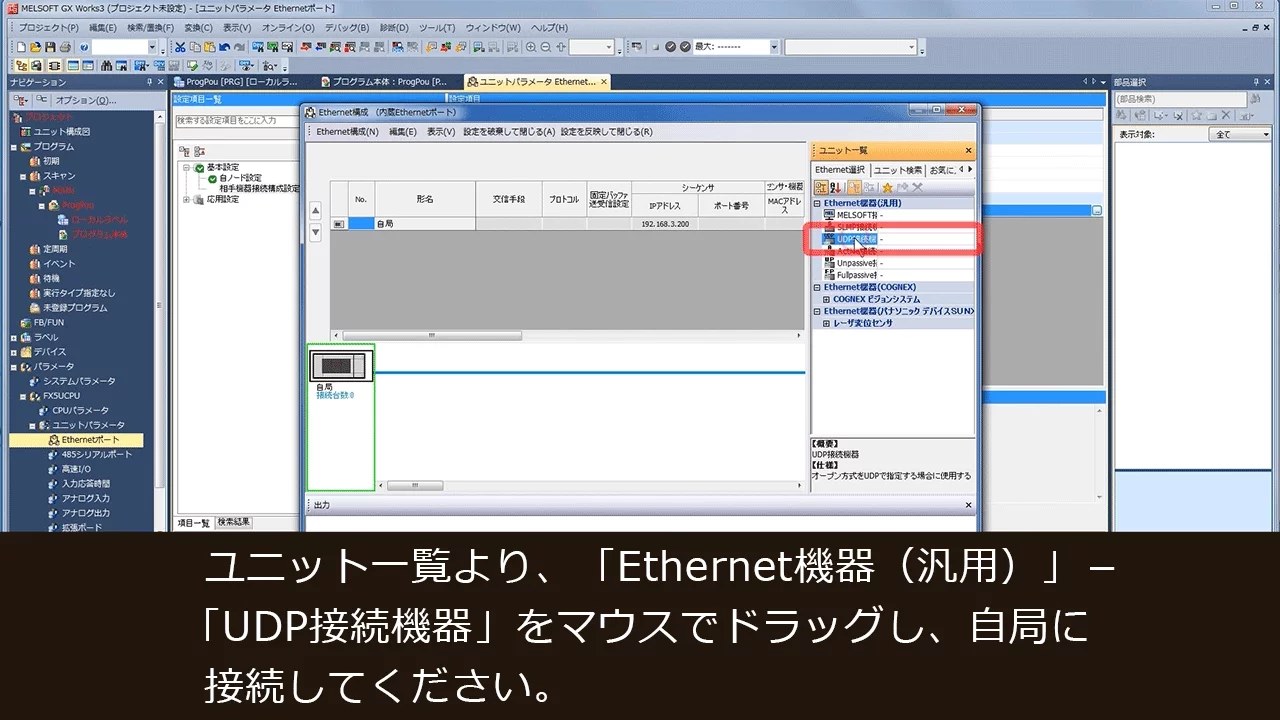The width and height of the screenshot is (1280, 720).
Task: Expand 応用設定 tree node
Action: (186, 199)
